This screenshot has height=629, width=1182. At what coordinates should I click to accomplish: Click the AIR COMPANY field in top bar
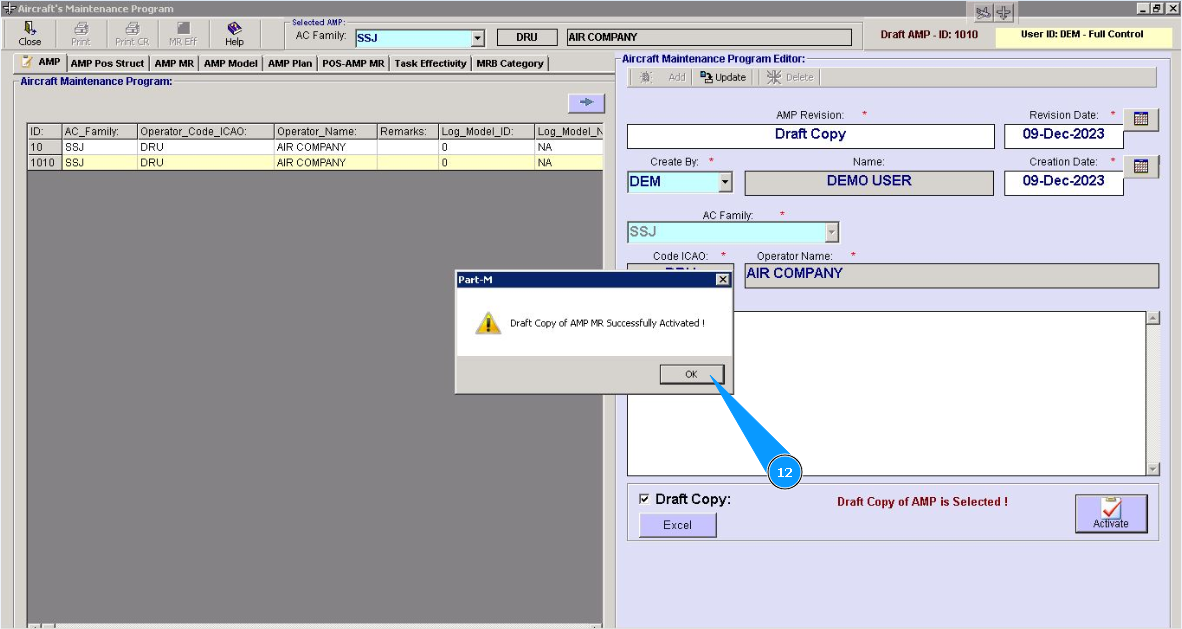pos(709,37)
